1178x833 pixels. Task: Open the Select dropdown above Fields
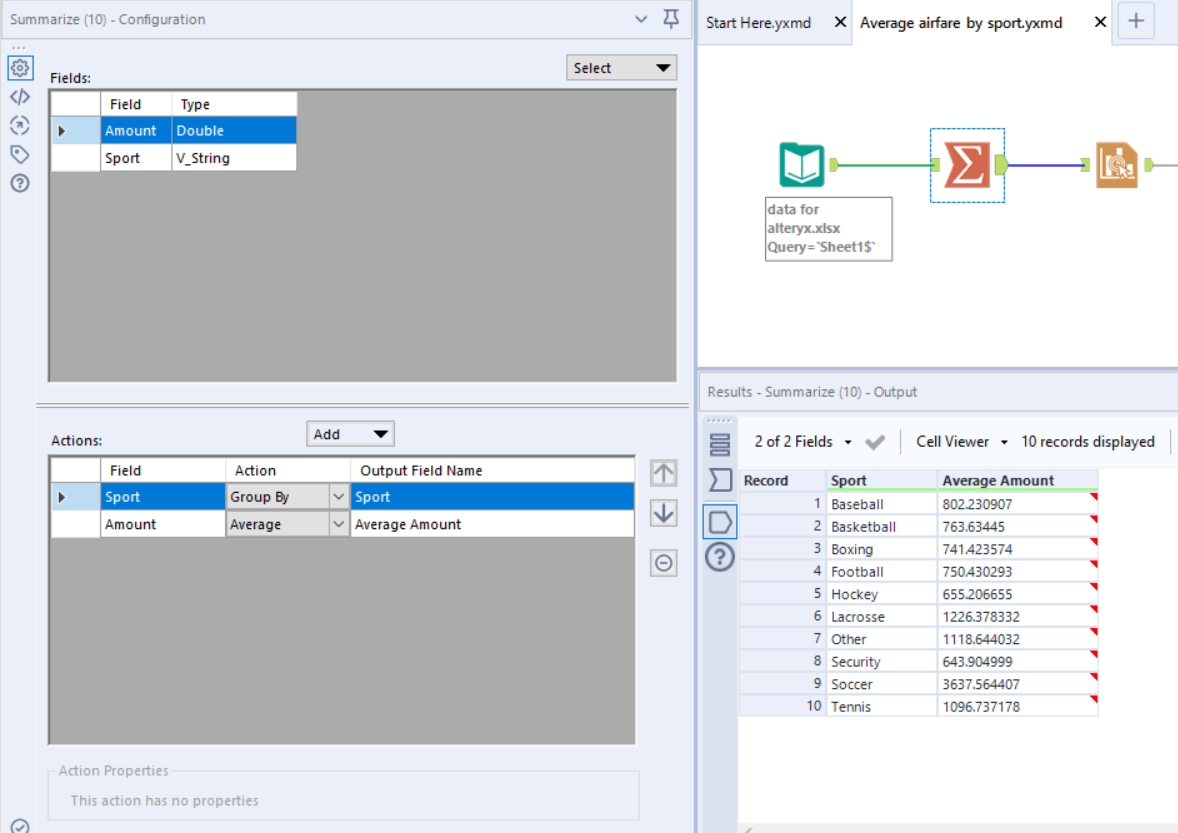point(621,67)
